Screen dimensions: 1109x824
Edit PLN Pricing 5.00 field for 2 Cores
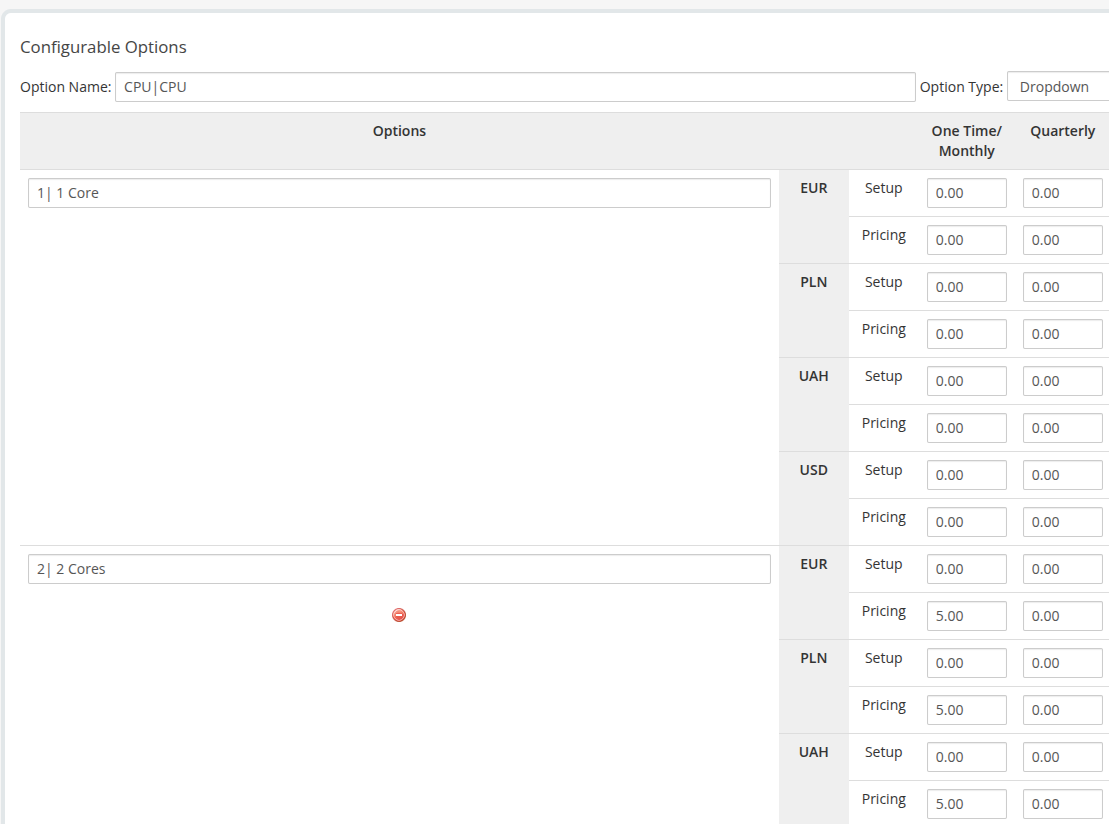coord(966,709)
